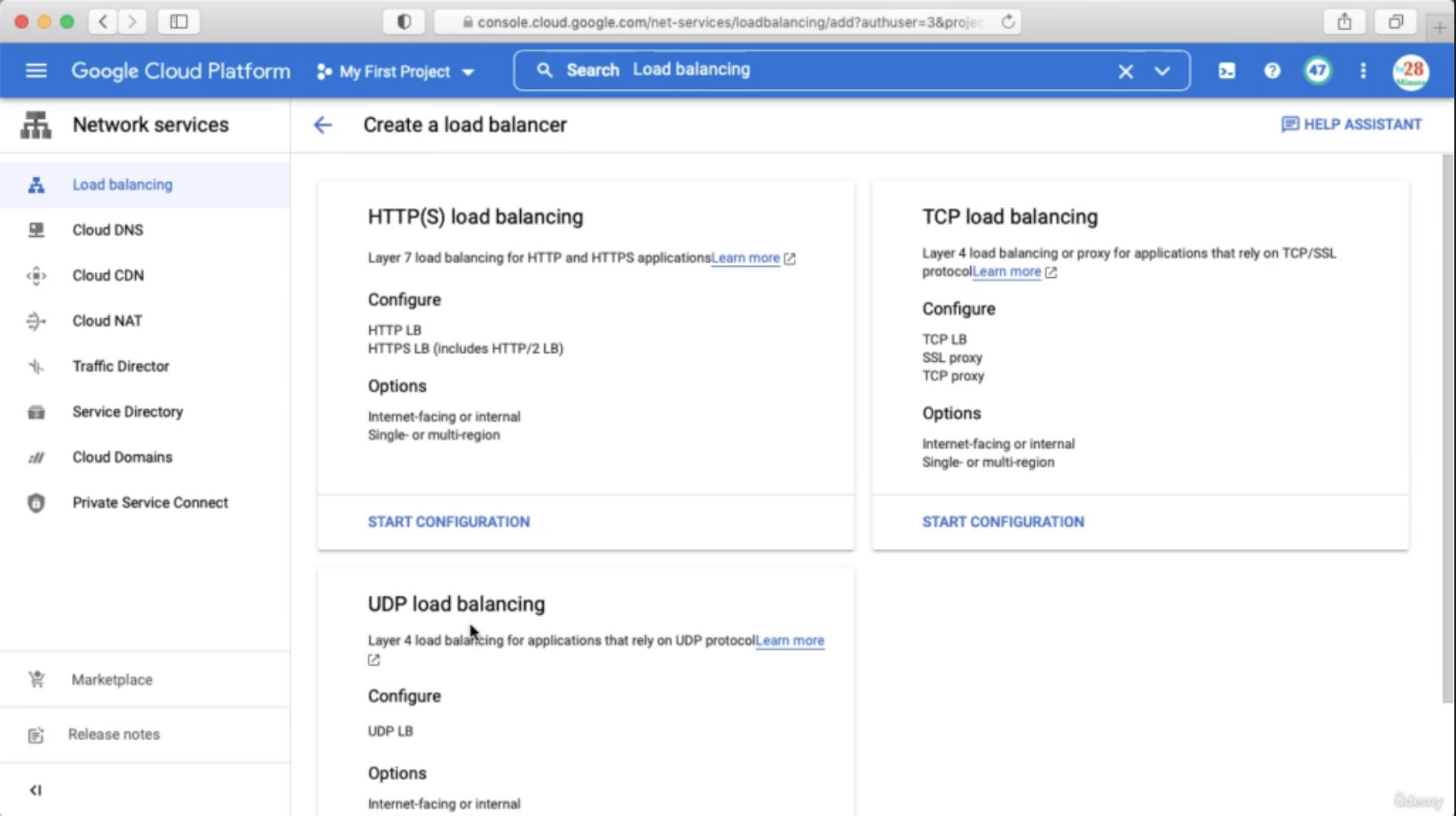Start configuration for TCP load balancing
Screen dimensions: 1456x816
tap(1003, 522)
